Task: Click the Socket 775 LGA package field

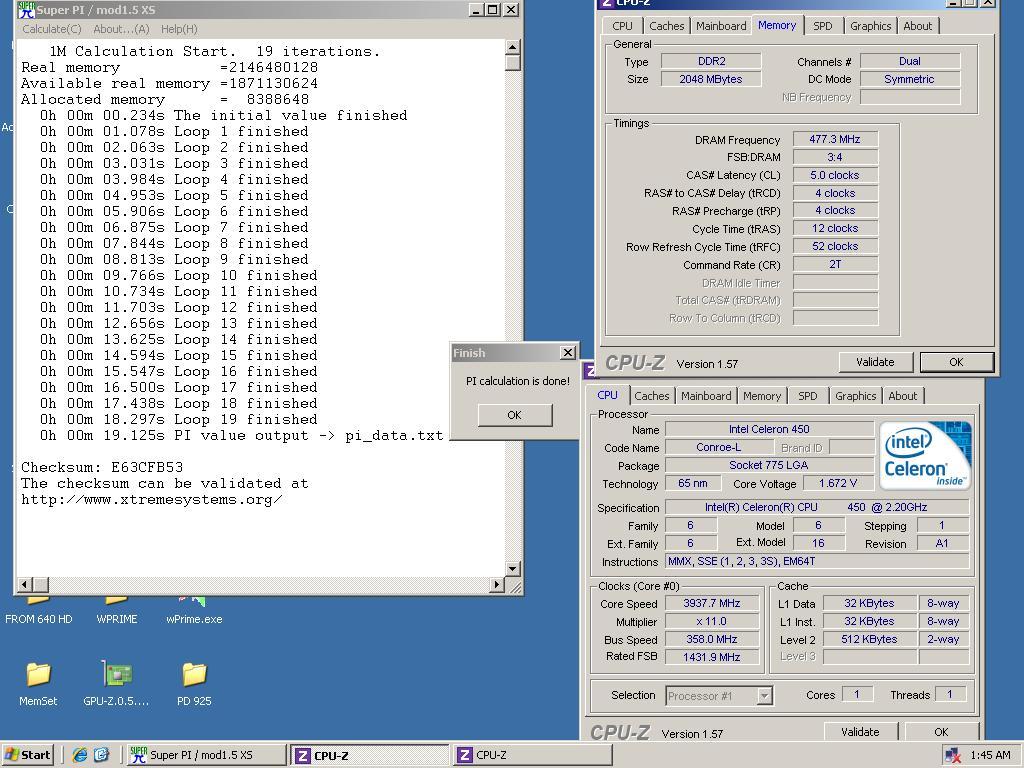Action: [769, 465]
